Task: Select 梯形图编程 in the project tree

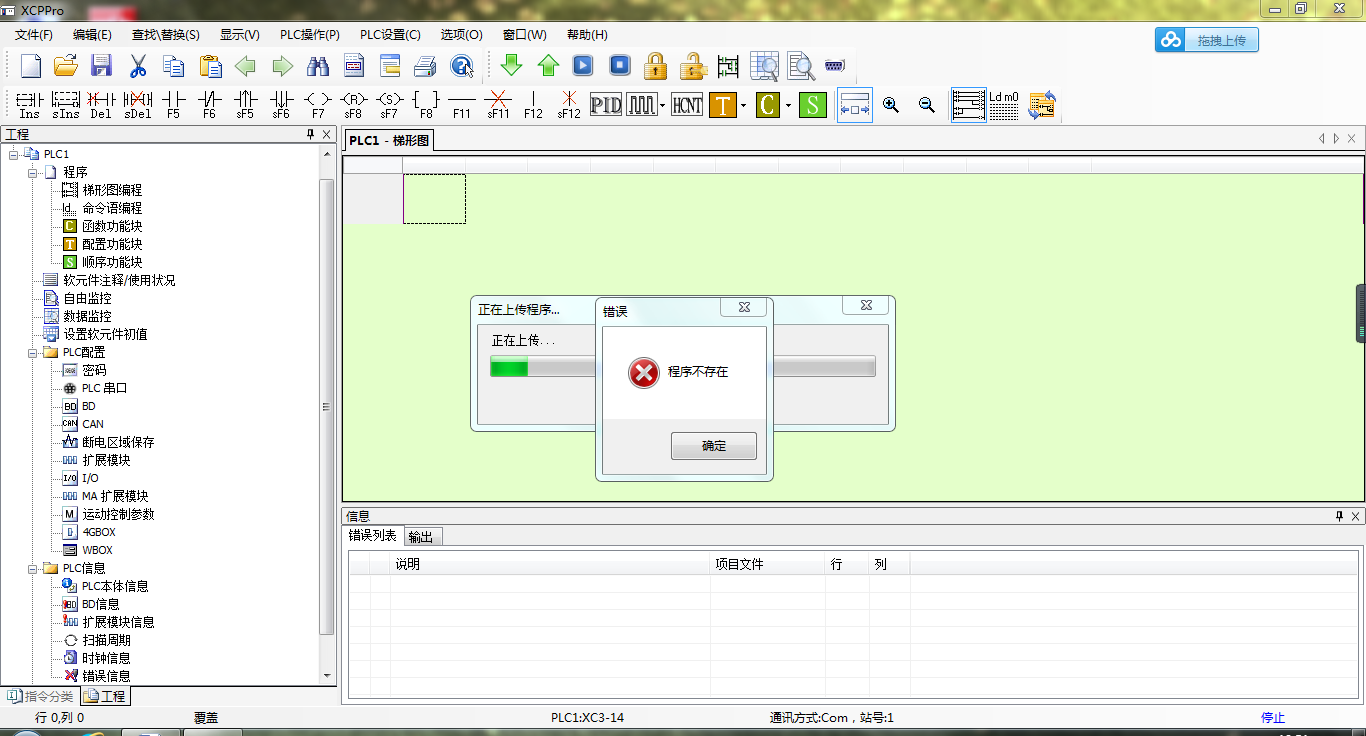Action: (112, 190)
